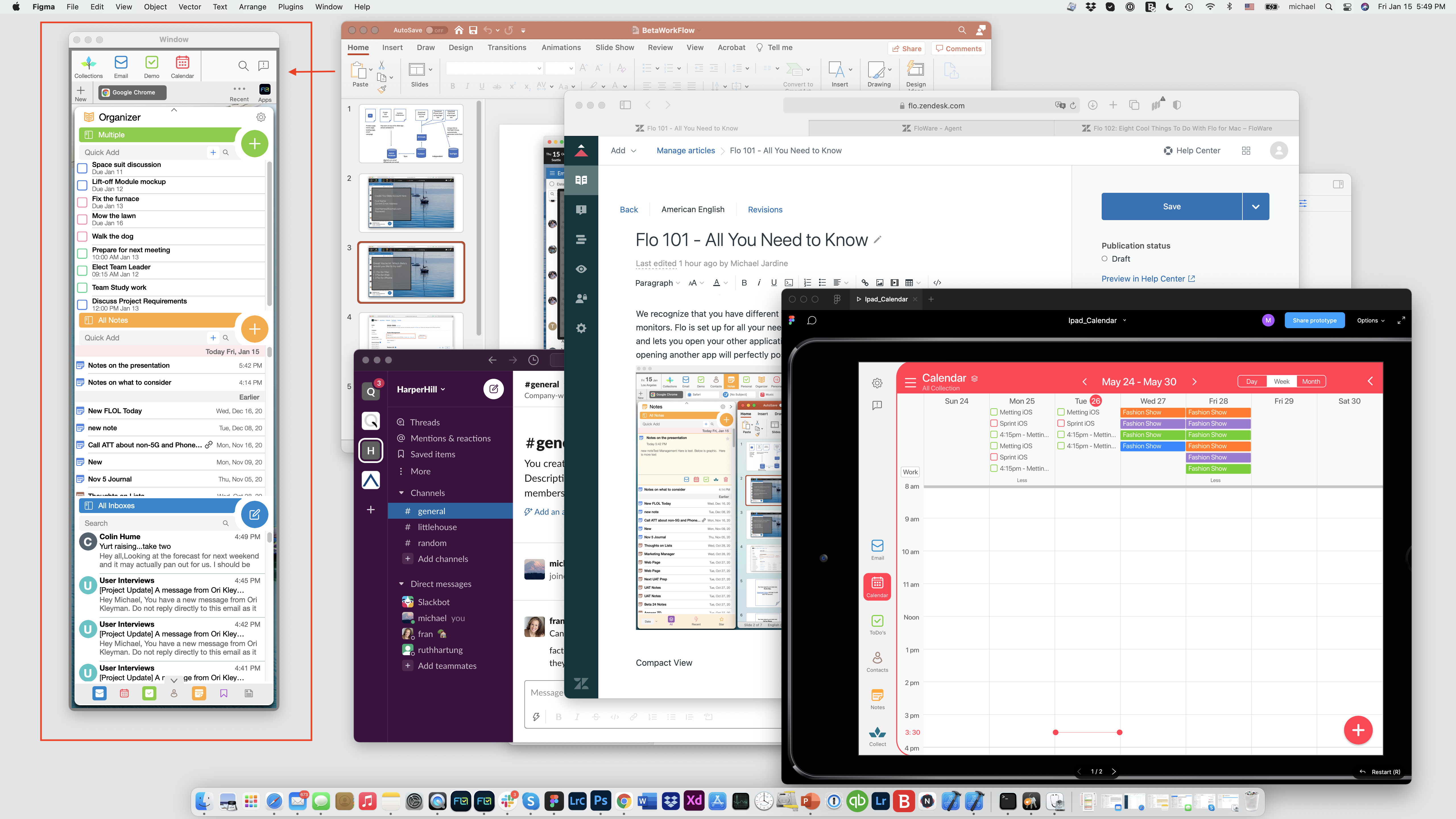Open Slack history clock icon

tap(533, 360)
